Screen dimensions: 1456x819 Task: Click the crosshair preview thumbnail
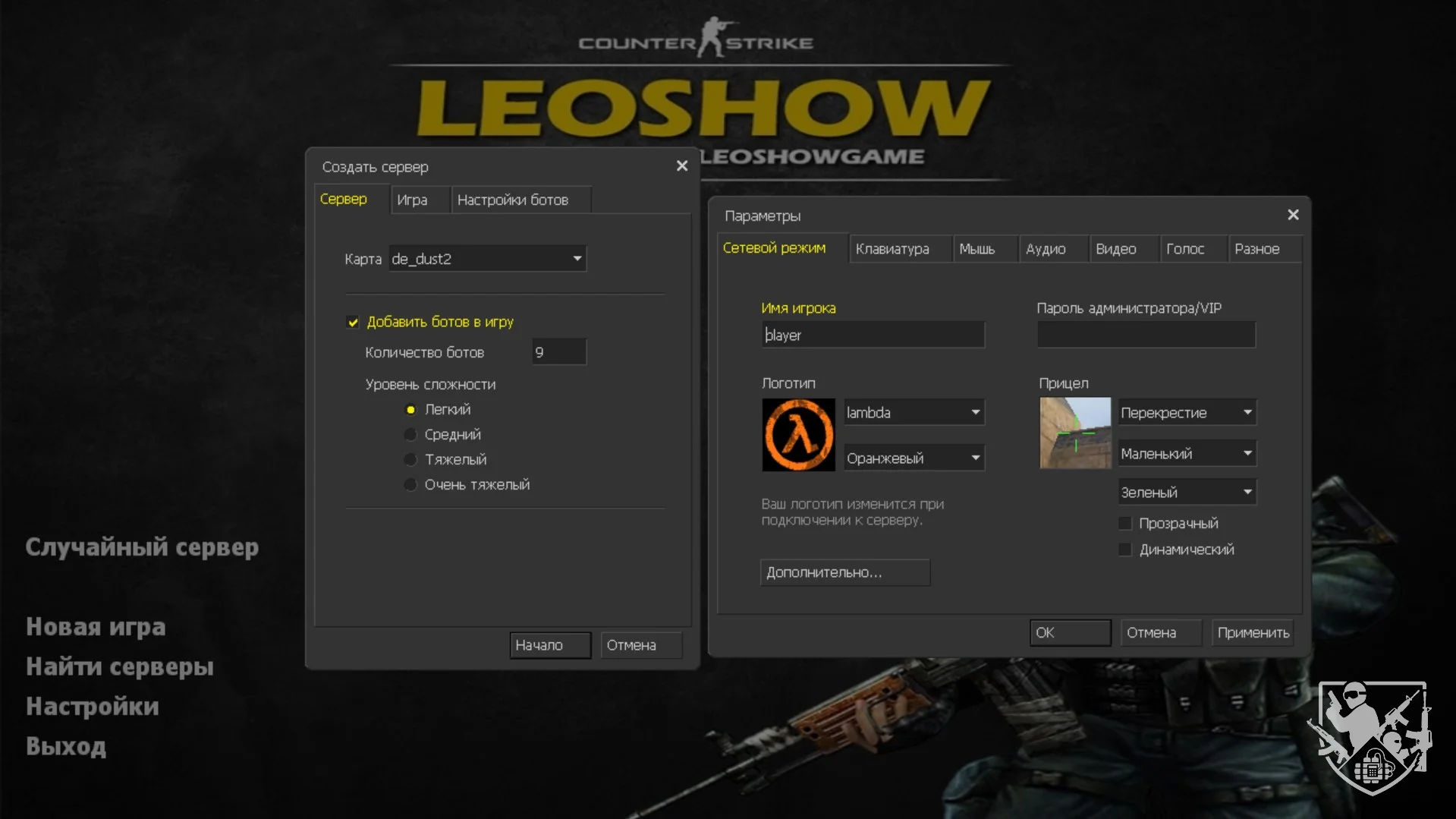point(1074,433)
